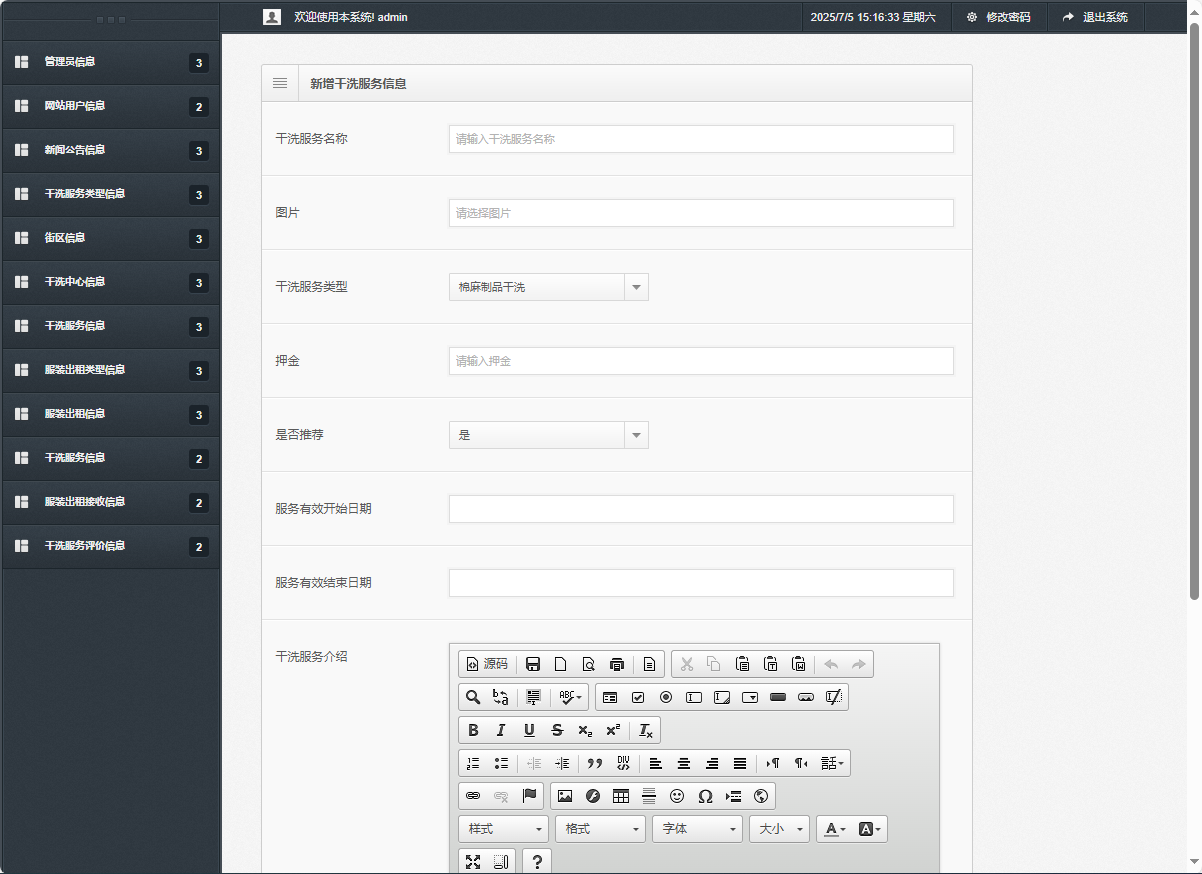Open the text color picker

point(835,829)
